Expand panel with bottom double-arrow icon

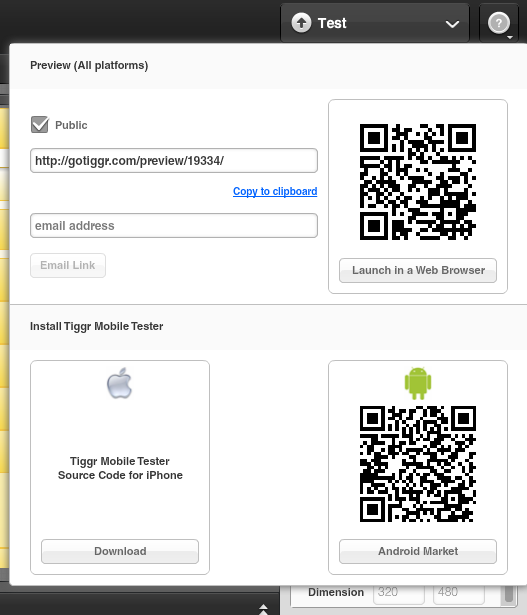click(264, 609)
